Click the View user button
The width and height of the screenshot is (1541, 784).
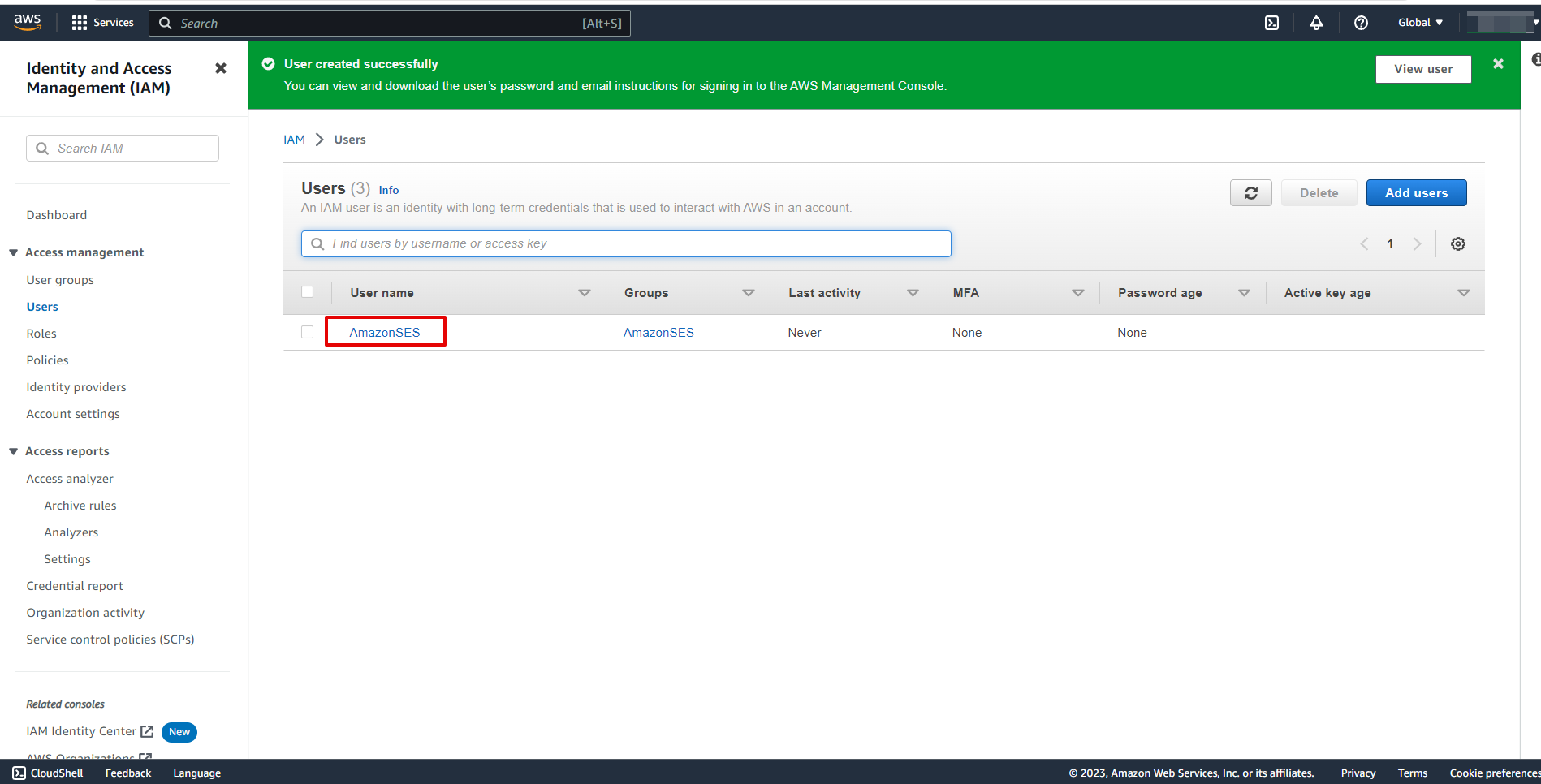[x=1423, y=69]
